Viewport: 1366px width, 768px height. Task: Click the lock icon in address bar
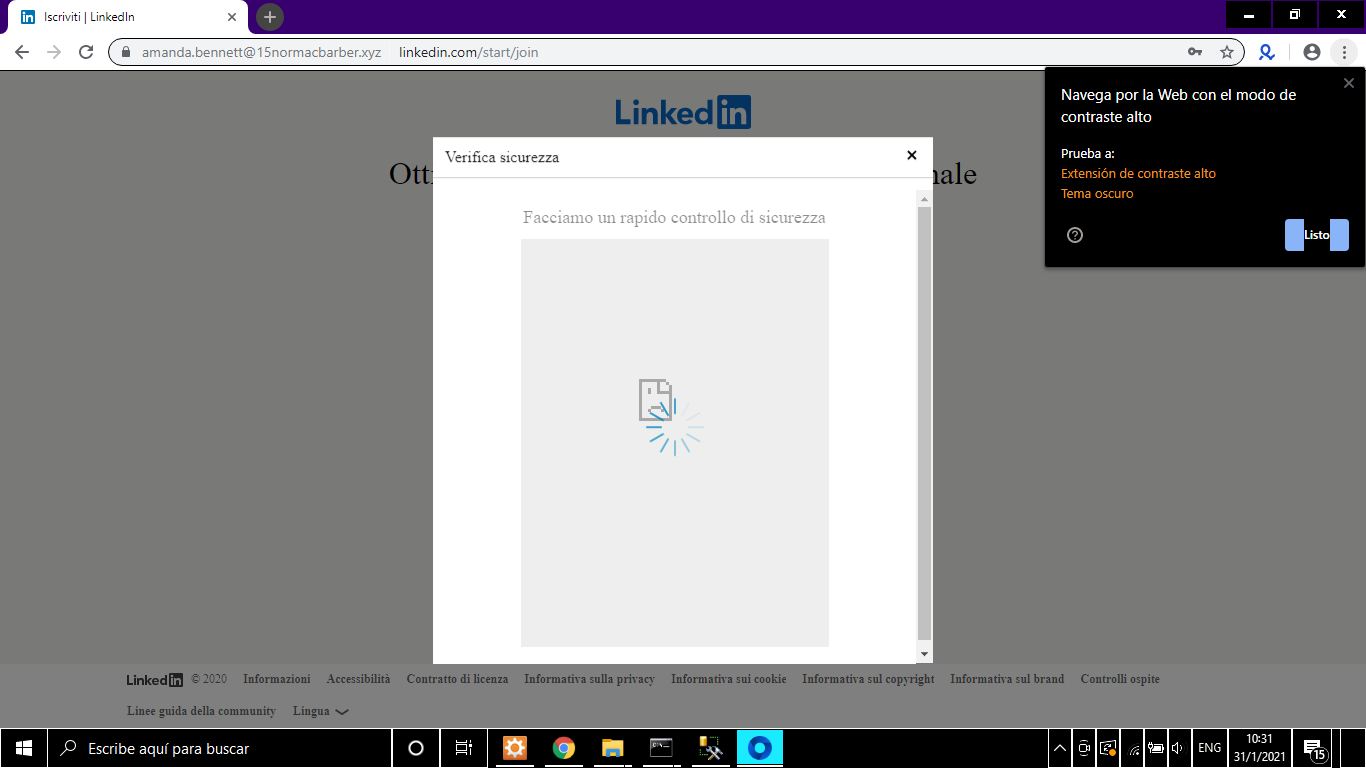125,52
